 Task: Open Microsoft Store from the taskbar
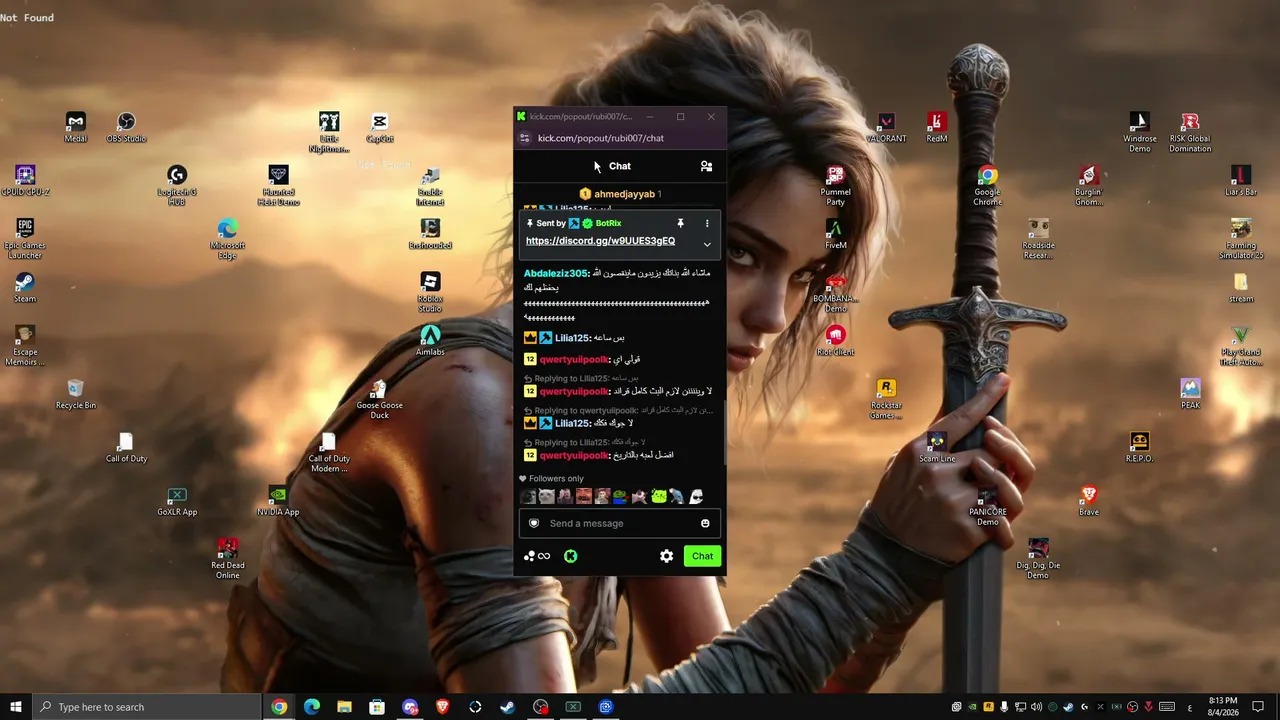[377, 707]
